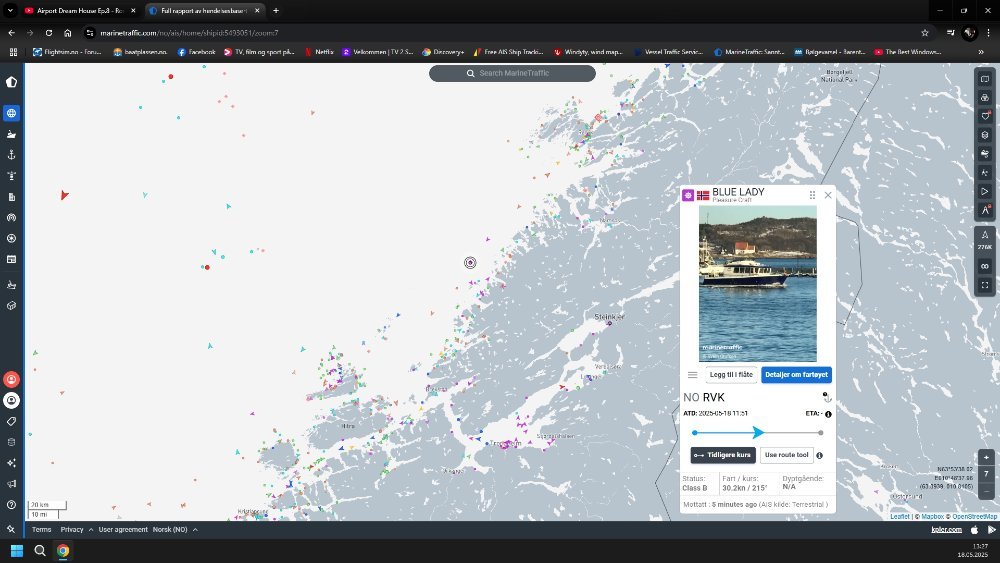Open the Windyty wind map bookmark
Screen dimensions: 1000x563
[x=588, y=52]
